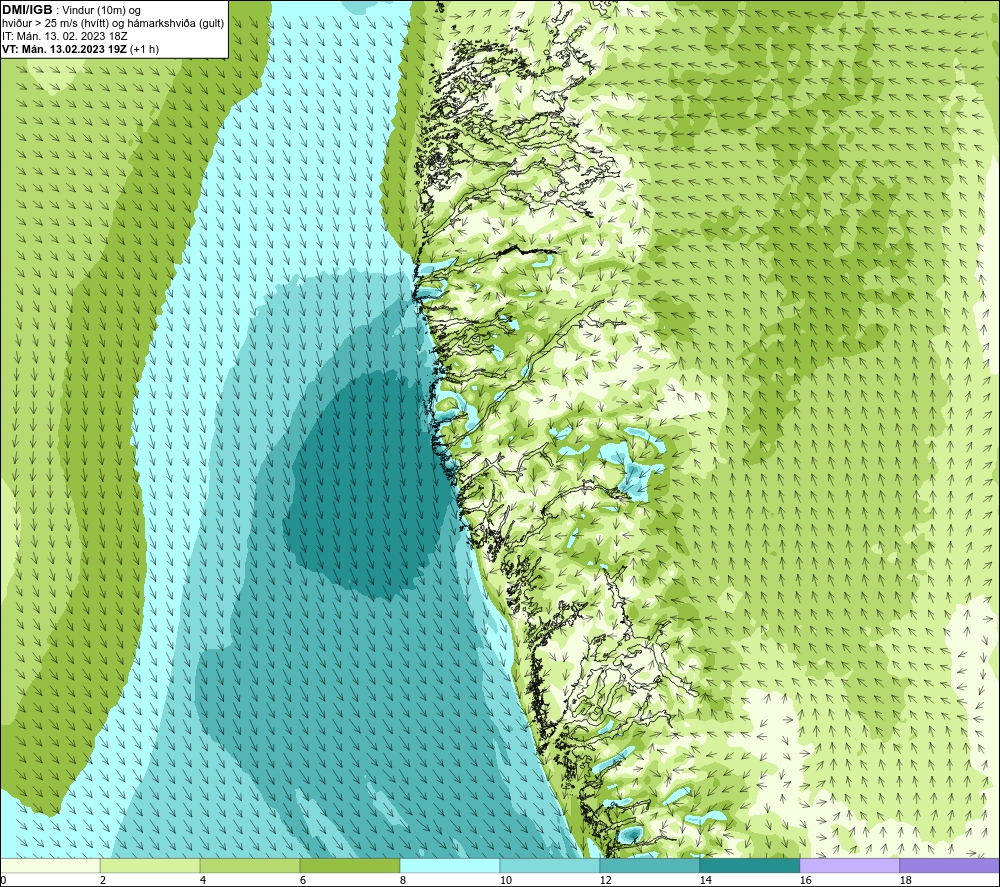This screenshot has width=1000, height=887.
Task: Click the 0–2 m/s color swatch
Action: [x=50, y=865]
